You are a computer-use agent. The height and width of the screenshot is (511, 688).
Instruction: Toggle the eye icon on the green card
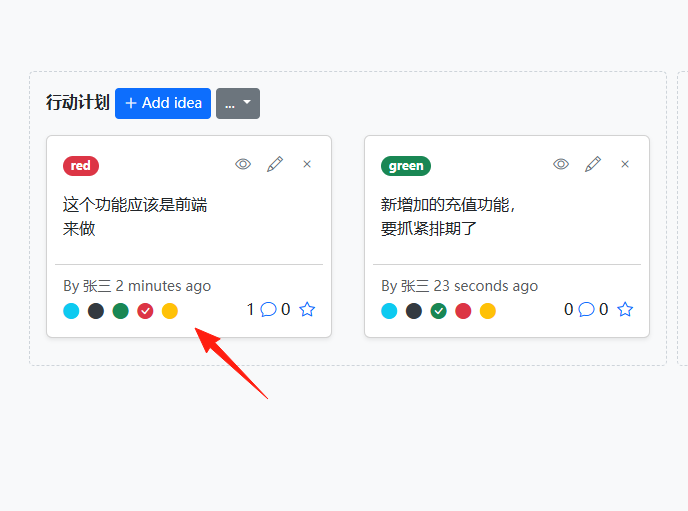[561, 164]
